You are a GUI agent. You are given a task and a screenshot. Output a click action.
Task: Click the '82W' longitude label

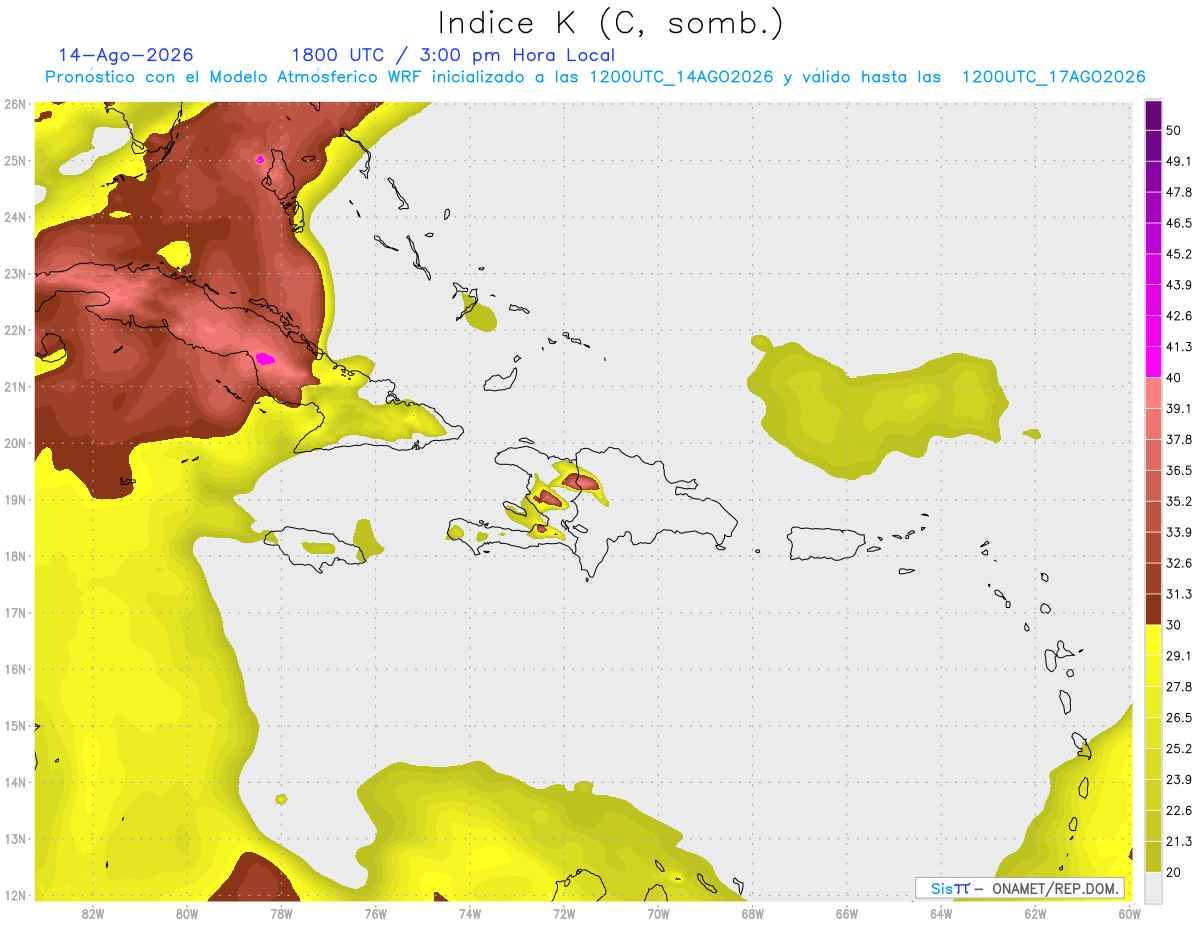click(92, 914)
